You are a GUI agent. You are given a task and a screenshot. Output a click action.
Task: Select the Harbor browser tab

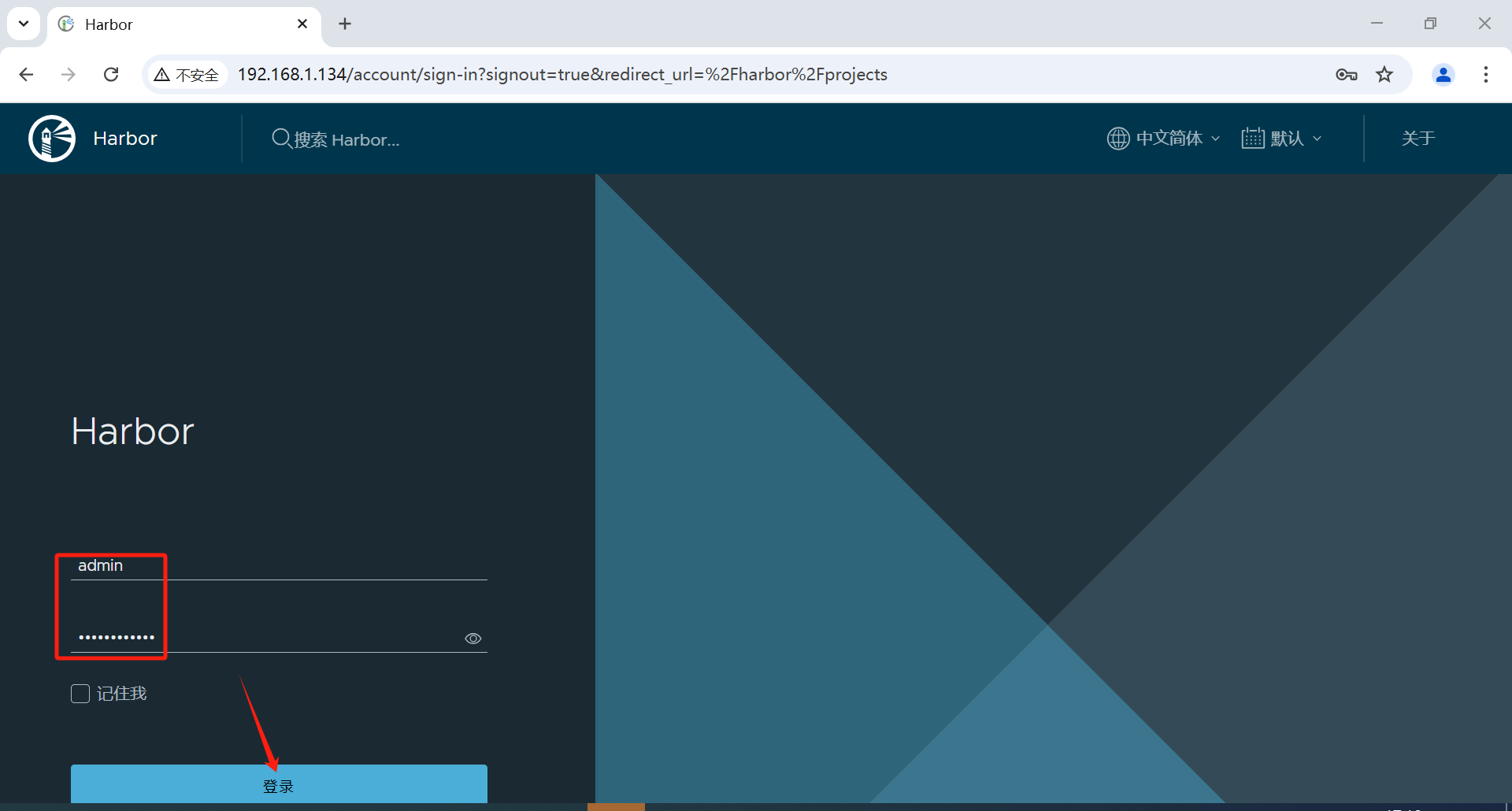(x=184, y=24)
